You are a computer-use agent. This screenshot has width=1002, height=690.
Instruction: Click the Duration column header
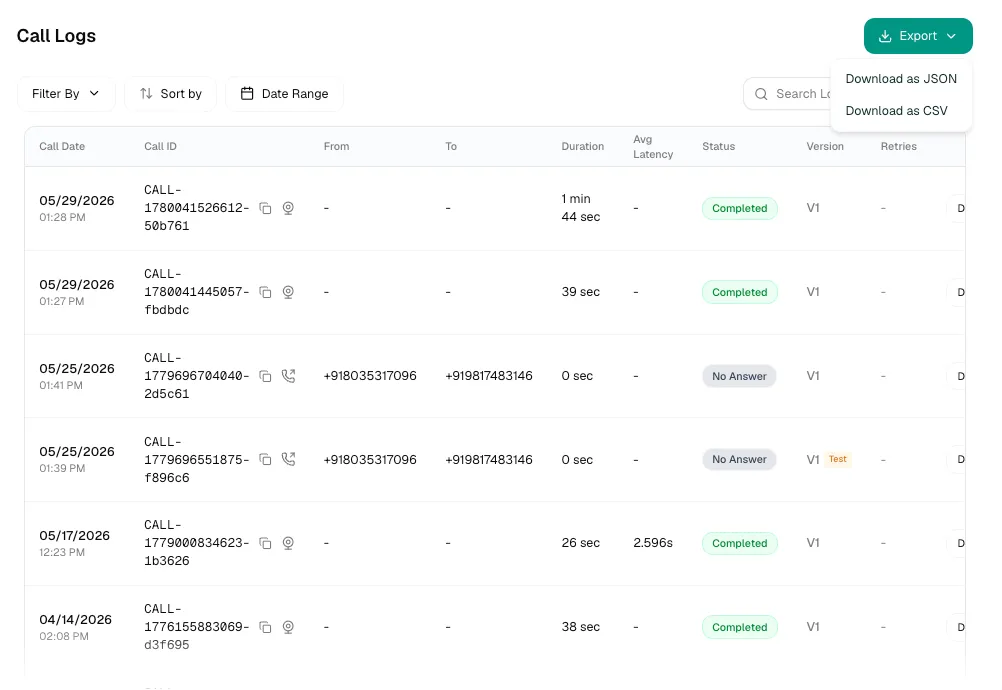[x=582, y=146]
